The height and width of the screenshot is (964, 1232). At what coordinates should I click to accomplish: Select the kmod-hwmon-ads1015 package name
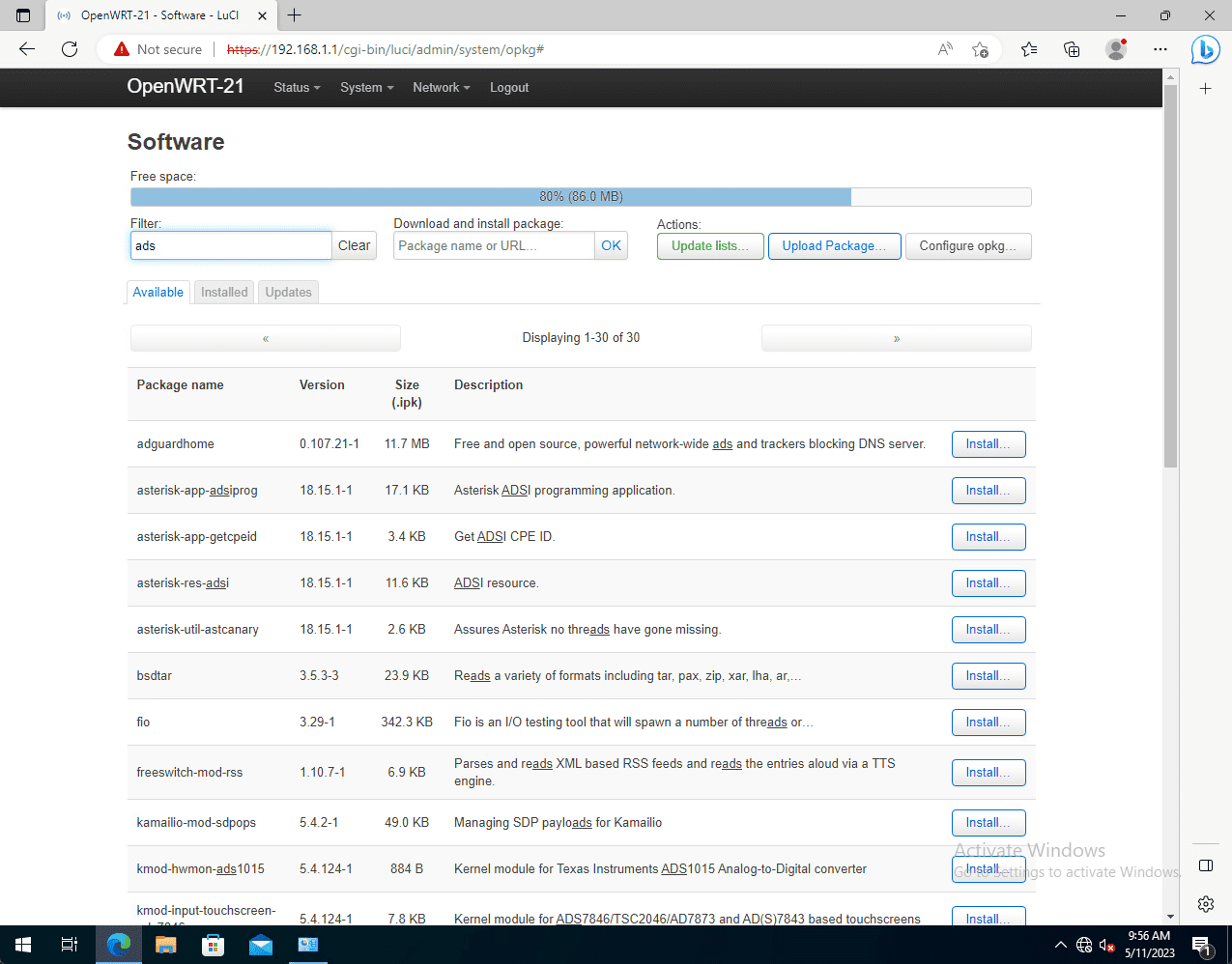(200, 868)
